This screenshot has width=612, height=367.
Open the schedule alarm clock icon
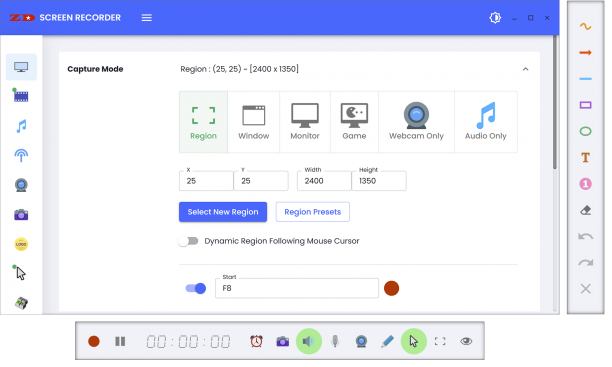coord(256,341)
